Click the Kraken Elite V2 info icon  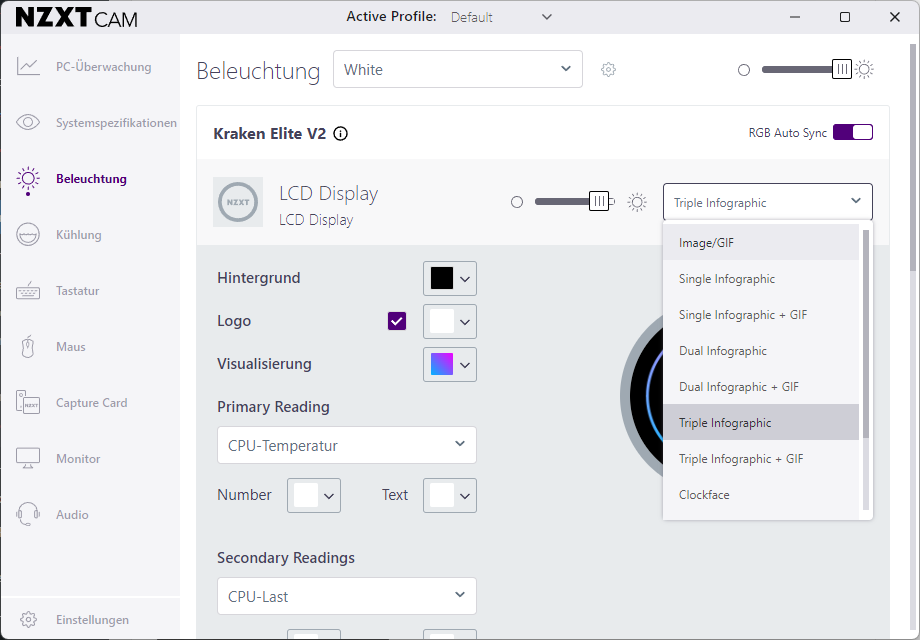(341, 133)
